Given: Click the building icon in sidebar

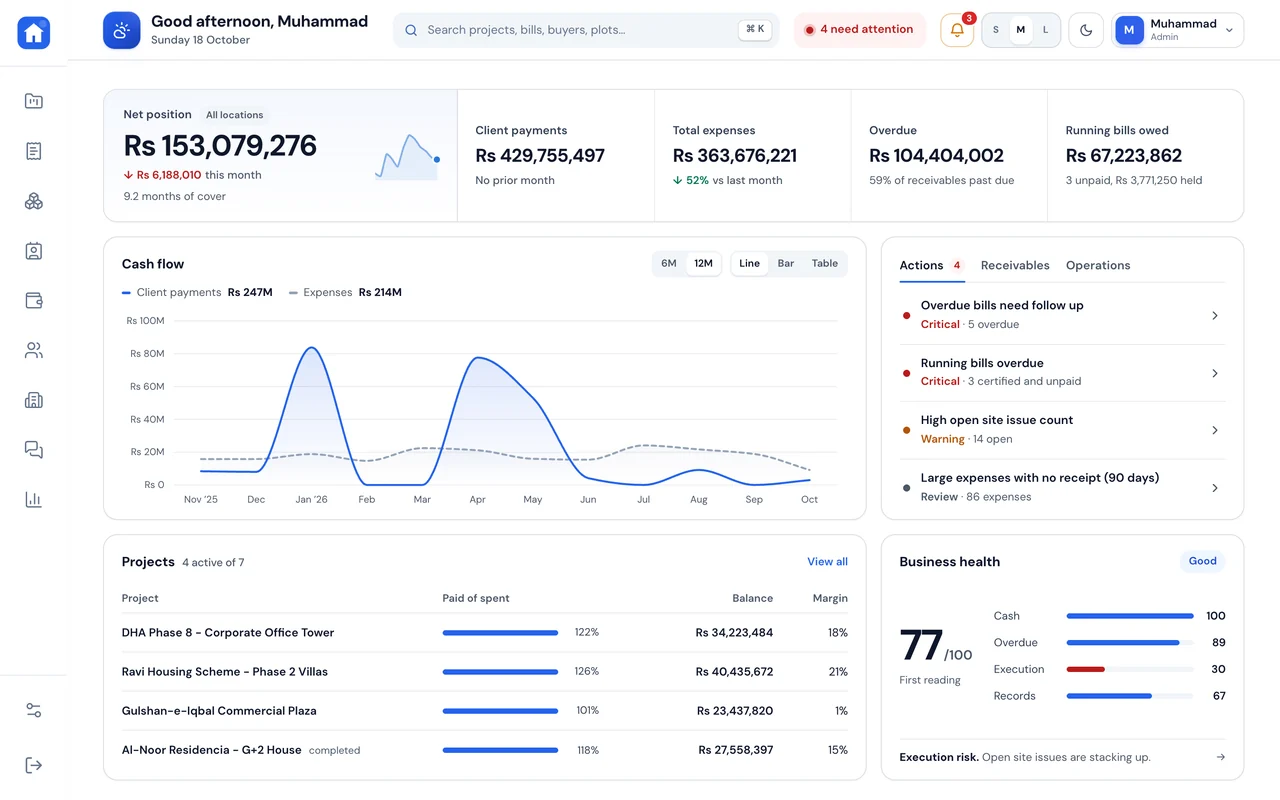Looking at the screenshot, I should coord(34,400).
